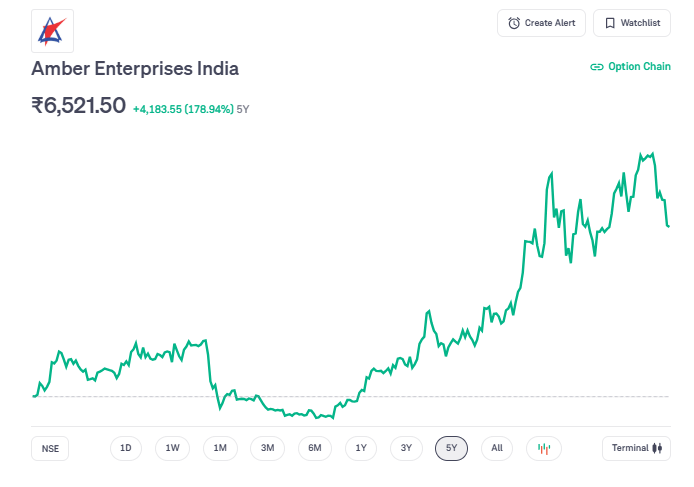Switch the chart to 1W range
Viewport: 694px width, 487px height.
click(x=172, y=448)
